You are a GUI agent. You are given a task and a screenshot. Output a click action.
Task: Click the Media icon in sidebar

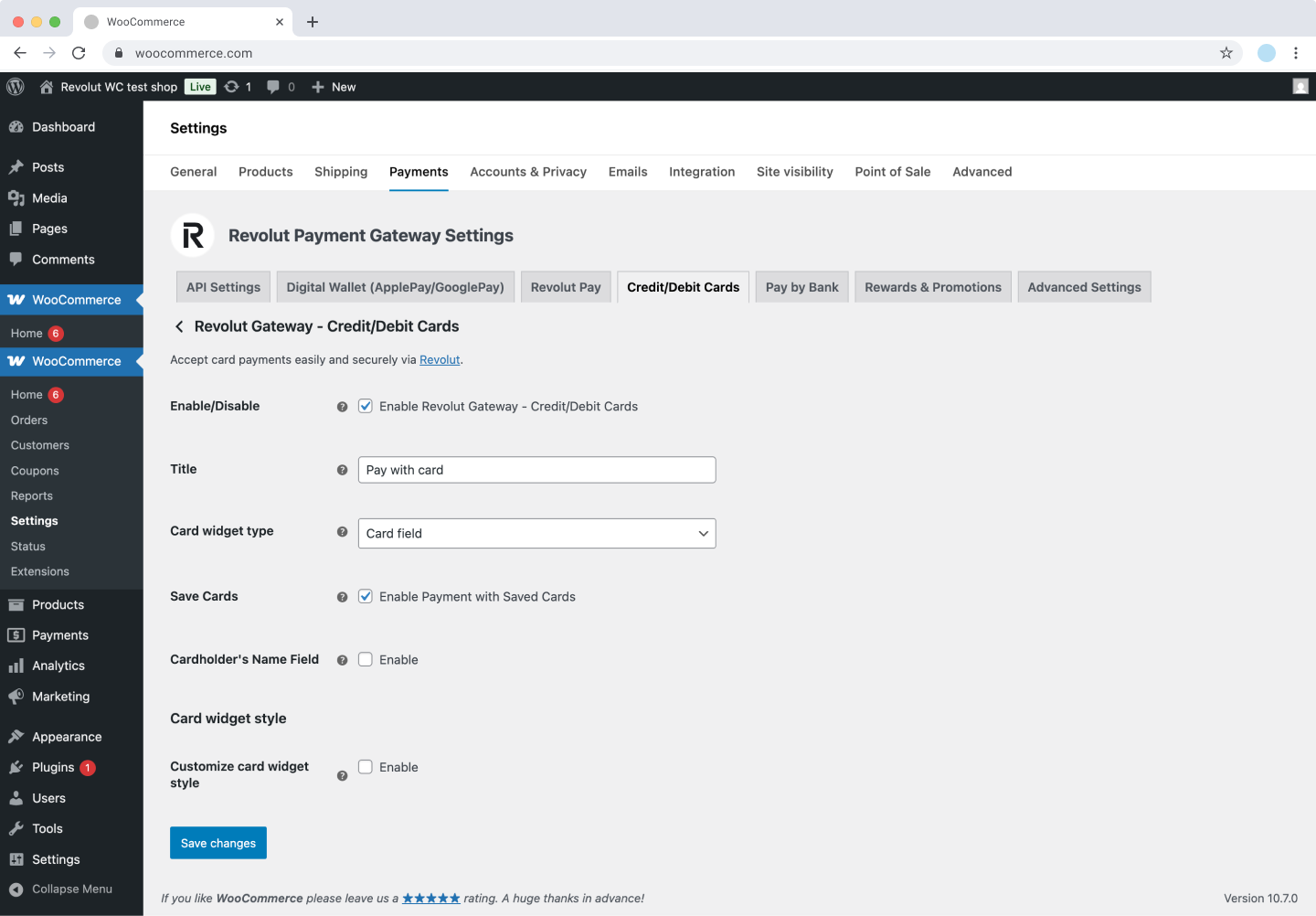[16, 198]
